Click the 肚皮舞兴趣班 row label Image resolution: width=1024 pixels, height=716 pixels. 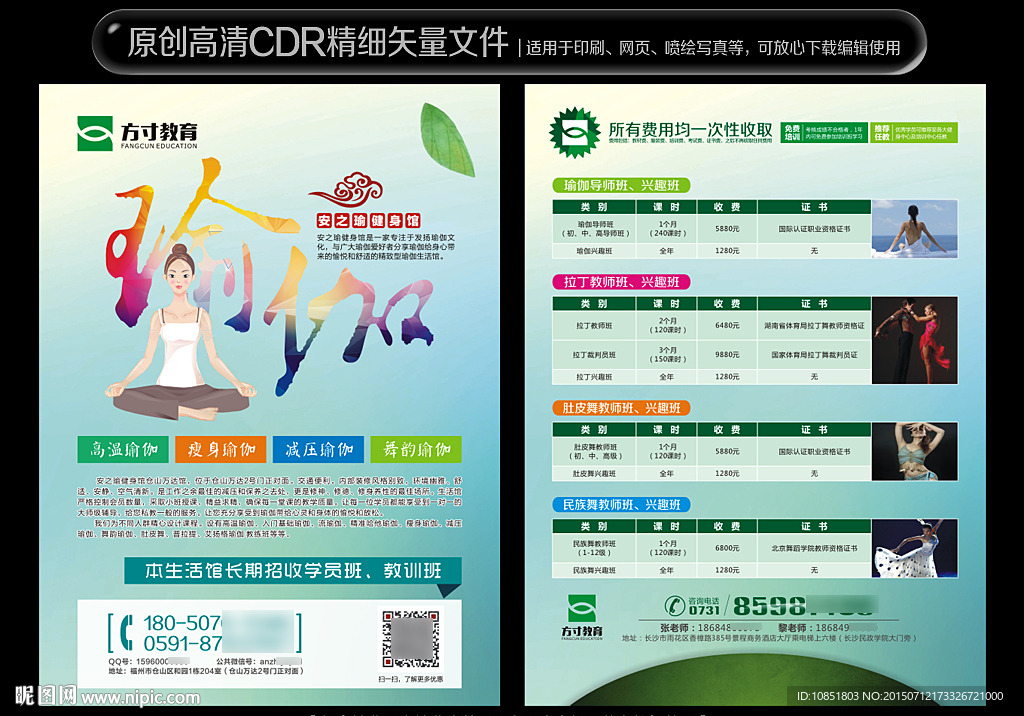pyautogui.click(x=594, y=474)
